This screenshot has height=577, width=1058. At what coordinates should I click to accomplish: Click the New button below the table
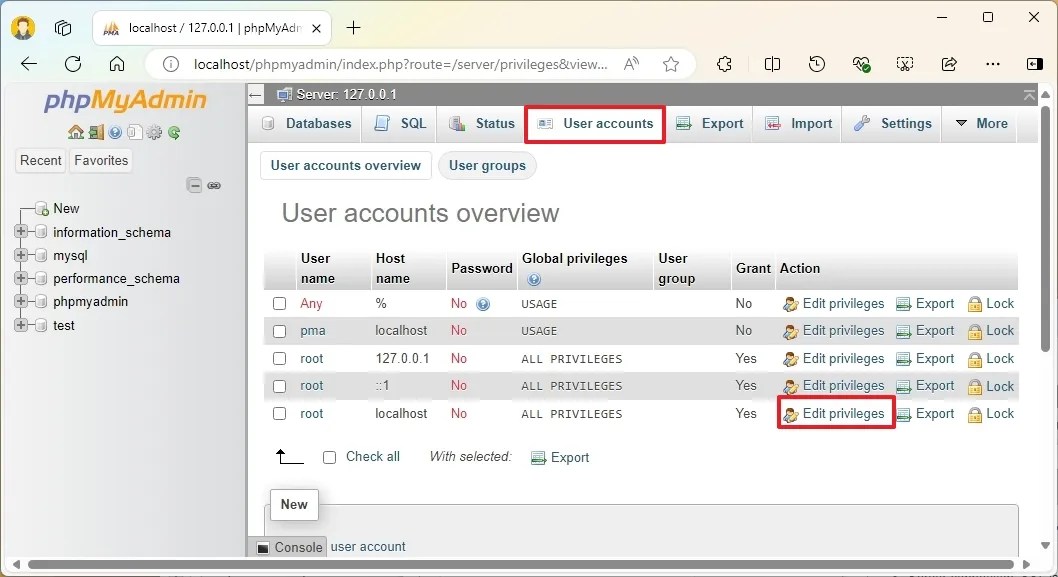(x=293, y=505)
